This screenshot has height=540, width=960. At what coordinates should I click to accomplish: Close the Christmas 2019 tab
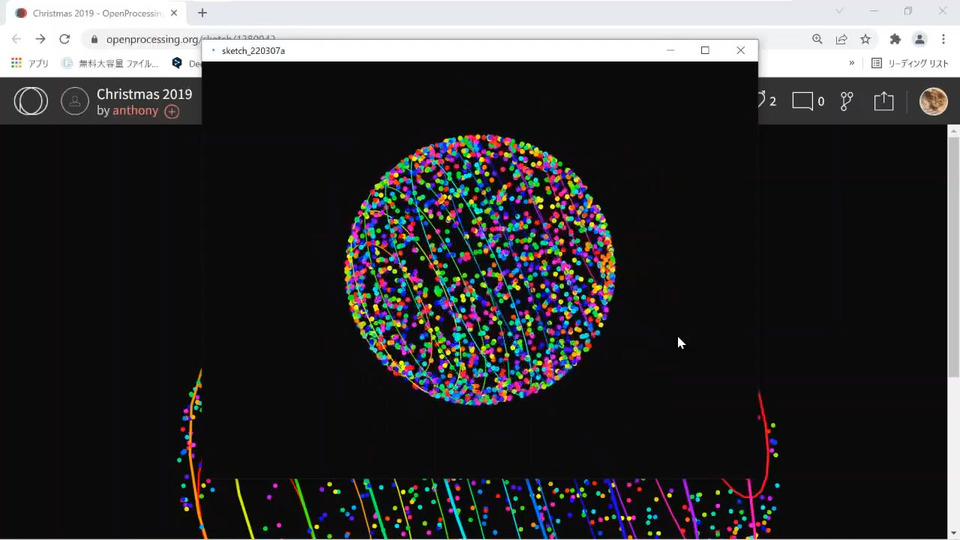coord(174,13)
